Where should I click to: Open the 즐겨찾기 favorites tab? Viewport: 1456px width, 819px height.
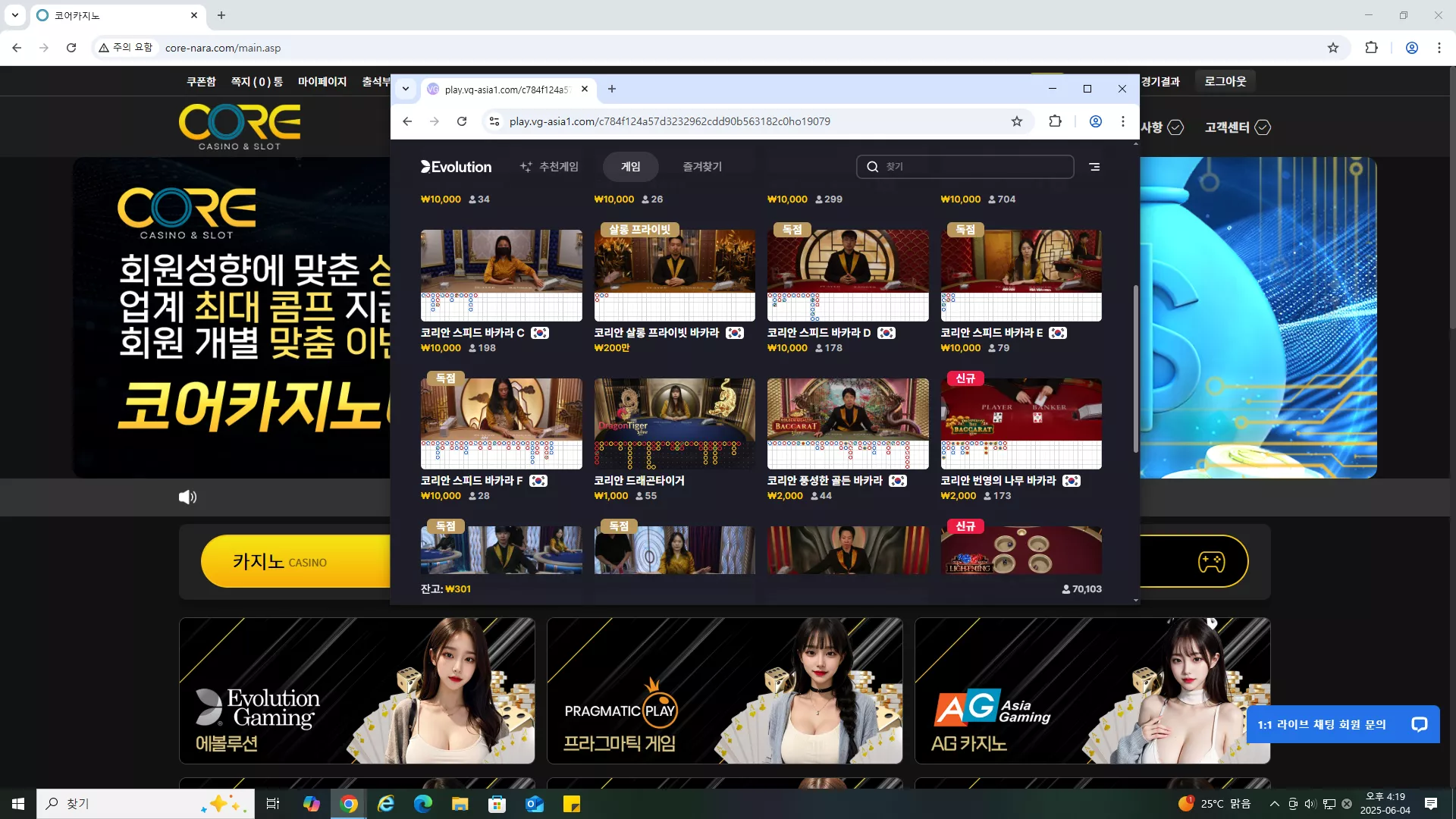pos(702,167)
